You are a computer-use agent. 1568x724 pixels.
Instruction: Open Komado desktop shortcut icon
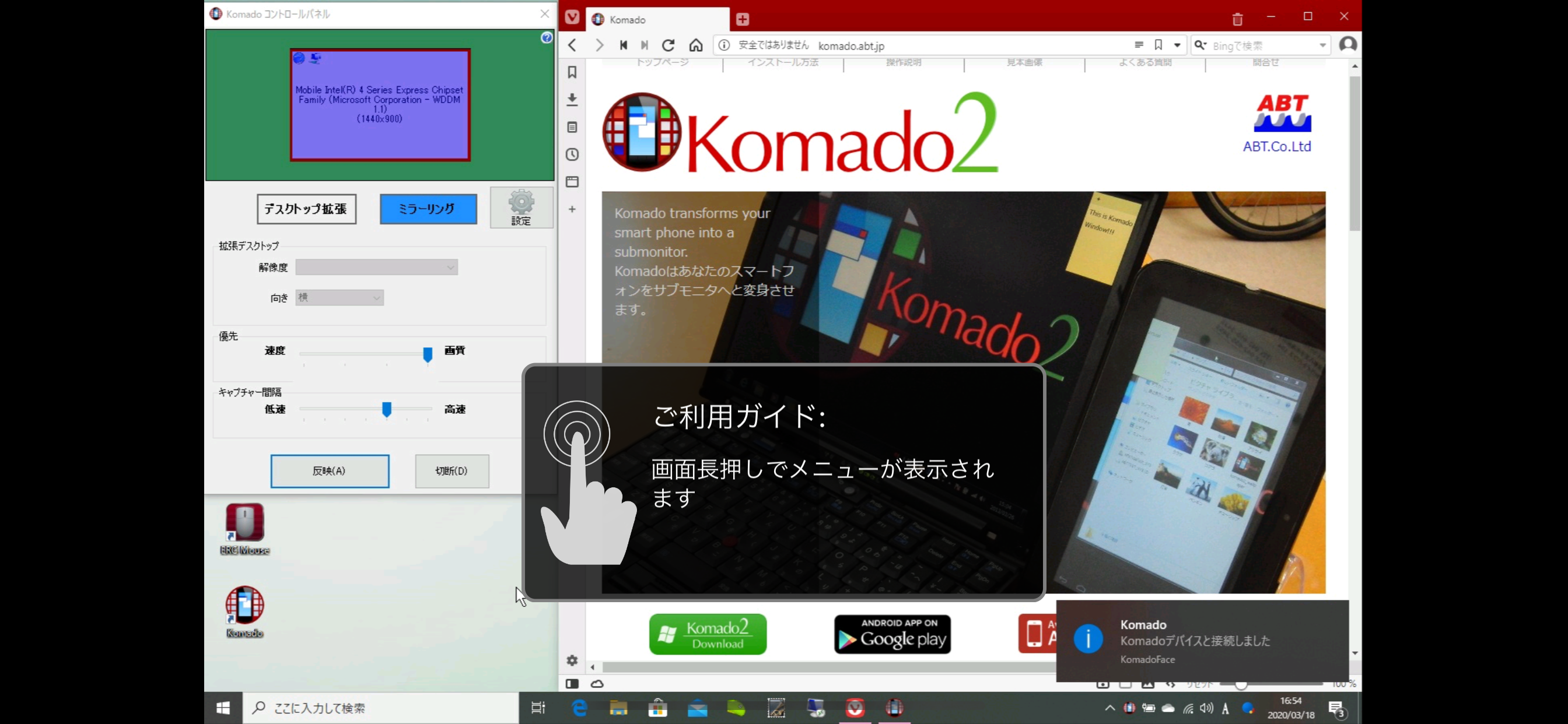[244, 612]
